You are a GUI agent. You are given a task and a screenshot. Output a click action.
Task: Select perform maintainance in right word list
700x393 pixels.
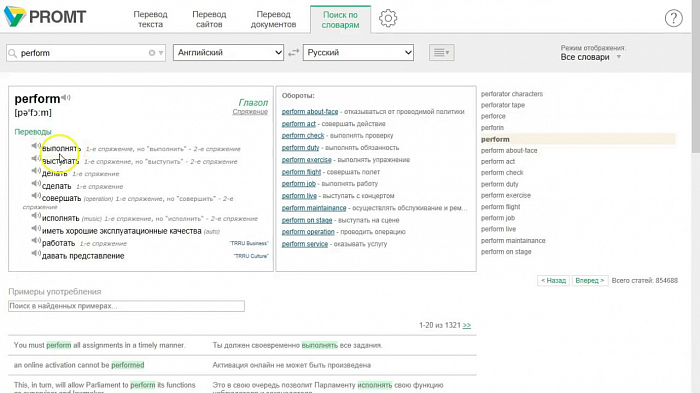[x=513, y=240]
